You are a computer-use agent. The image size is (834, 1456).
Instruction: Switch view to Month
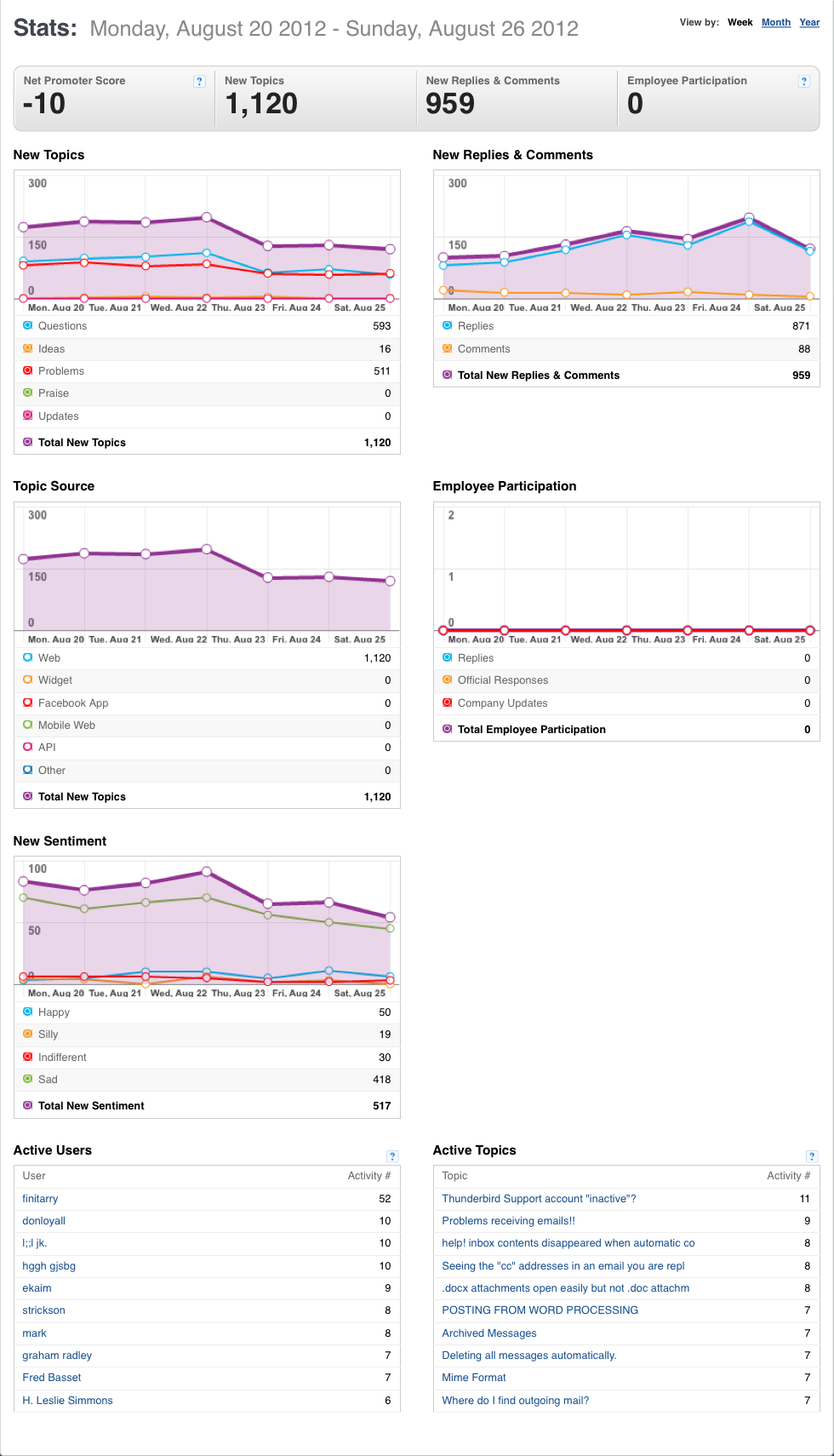tap(776, 22)
